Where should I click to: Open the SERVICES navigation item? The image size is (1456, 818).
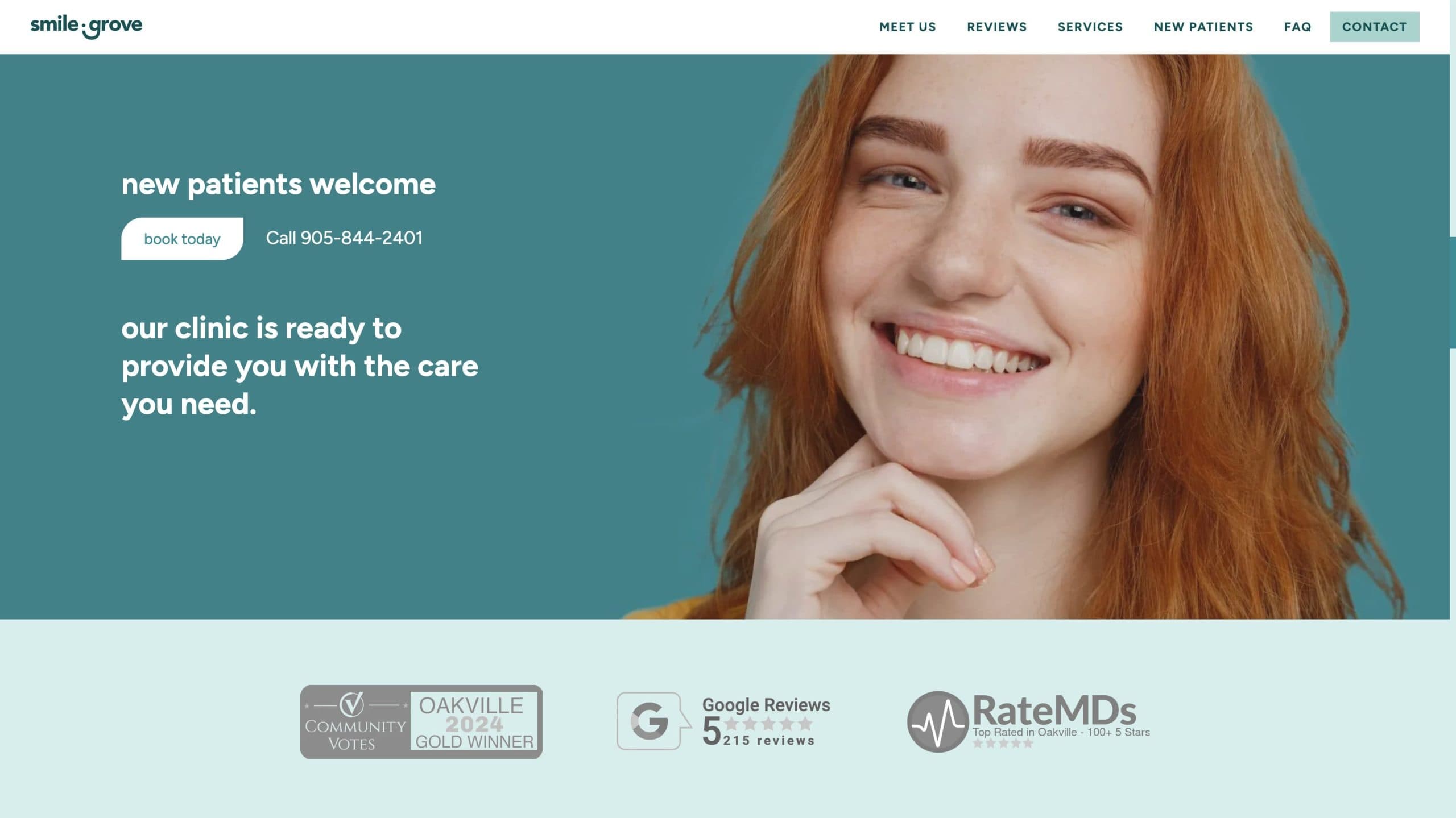pyautogui.click(x=1090, y=27)
